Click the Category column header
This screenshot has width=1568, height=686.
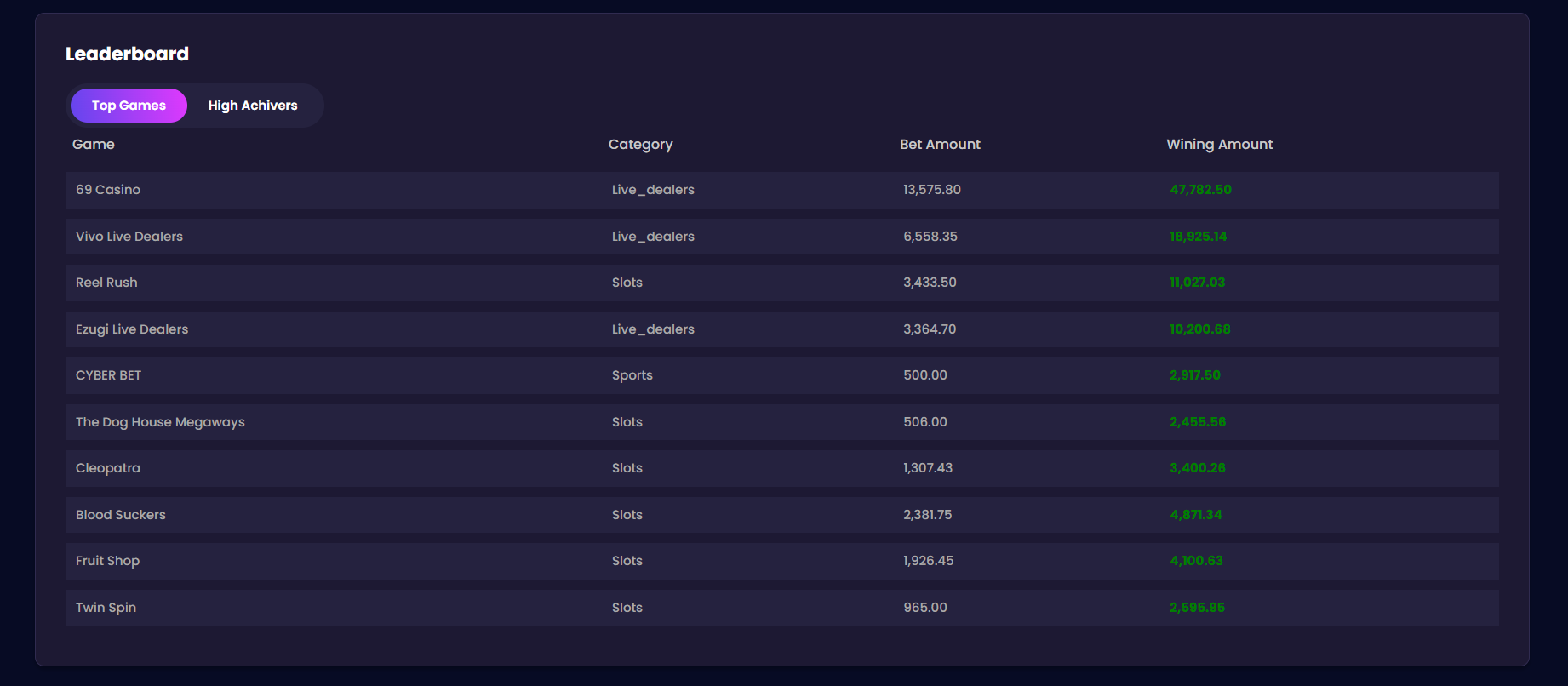[640, 145]
